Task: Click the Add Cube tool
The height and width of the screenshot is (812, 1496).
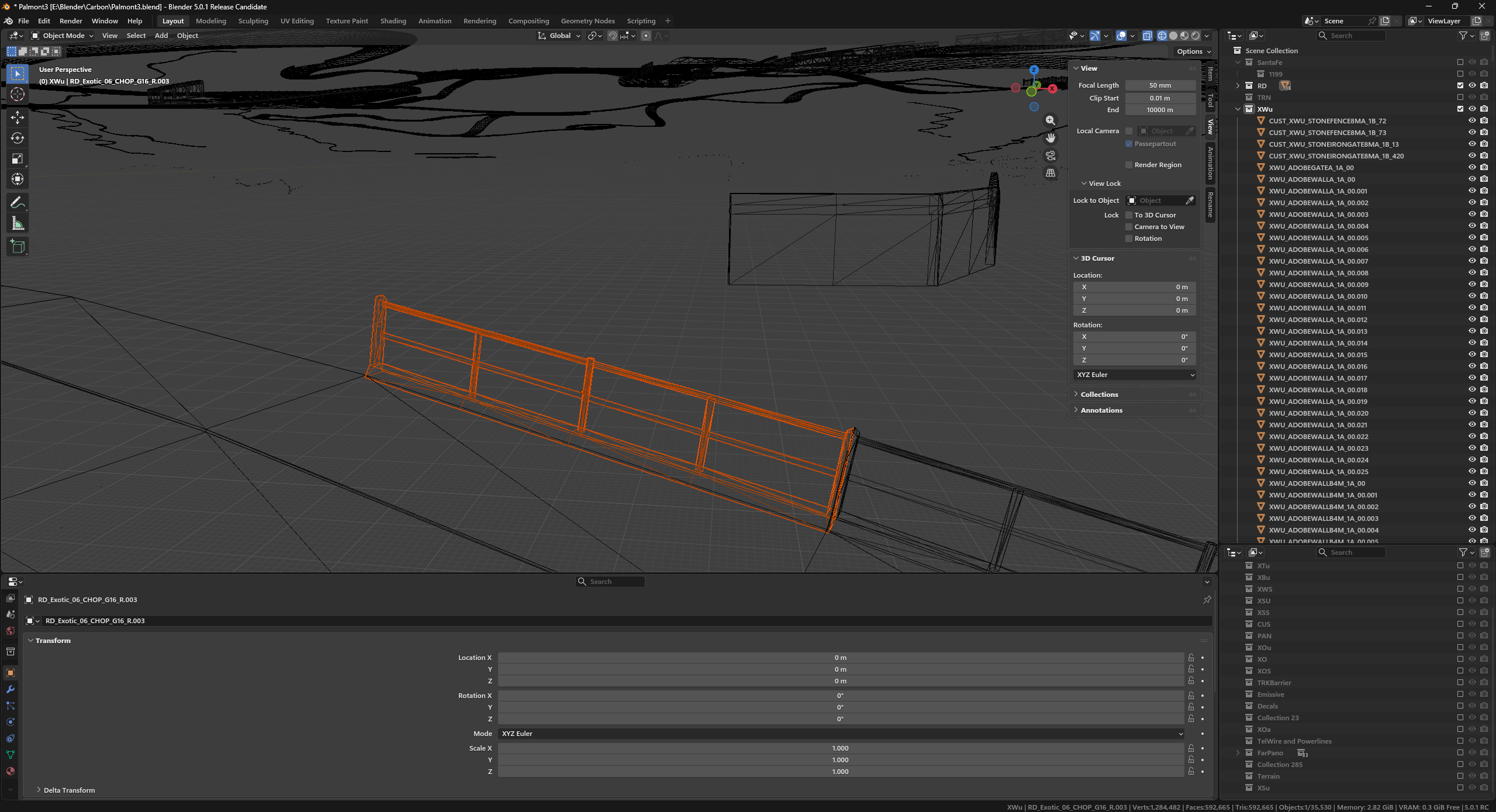Action: point(18,246)
